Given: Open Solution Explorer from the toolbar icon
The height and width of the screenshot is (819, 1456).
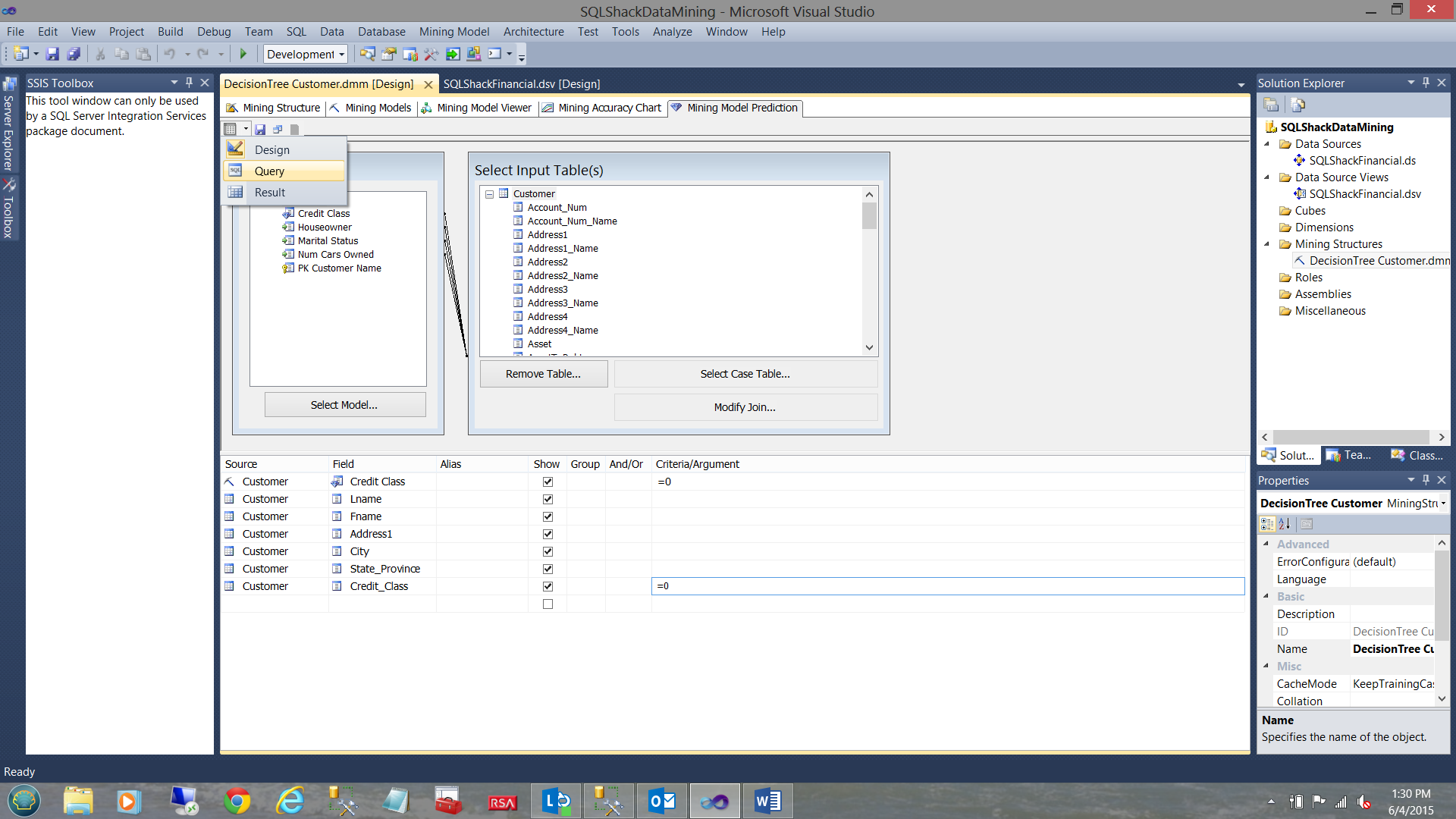Looking at the screenshot, I should click(367, 54).
